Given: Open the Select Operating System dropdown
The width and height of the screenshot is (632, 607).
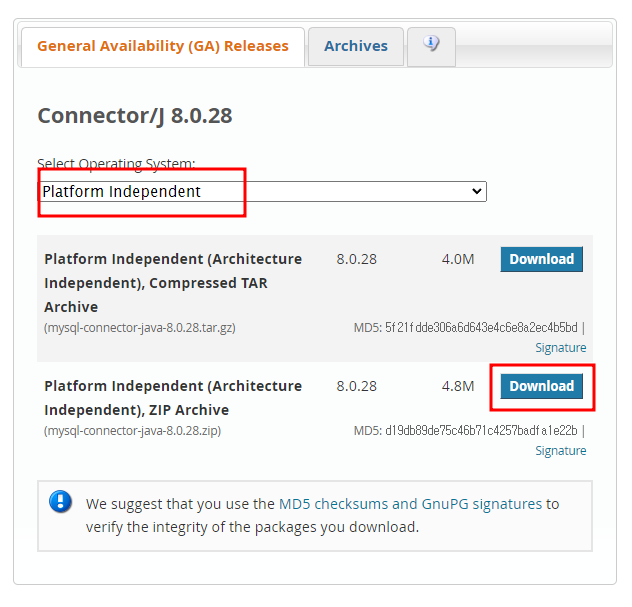Looking at the screenshot, I should [262, 191].
